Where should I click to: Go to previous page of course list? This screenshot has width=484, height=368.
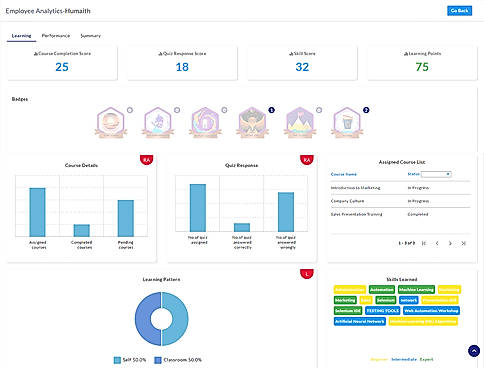(437, 243)
